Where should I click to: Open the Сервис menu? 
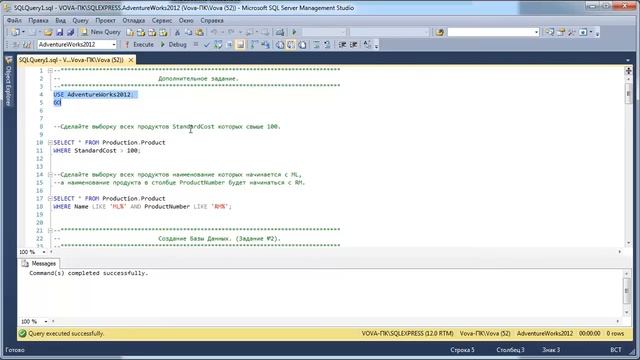pos(162,20)
